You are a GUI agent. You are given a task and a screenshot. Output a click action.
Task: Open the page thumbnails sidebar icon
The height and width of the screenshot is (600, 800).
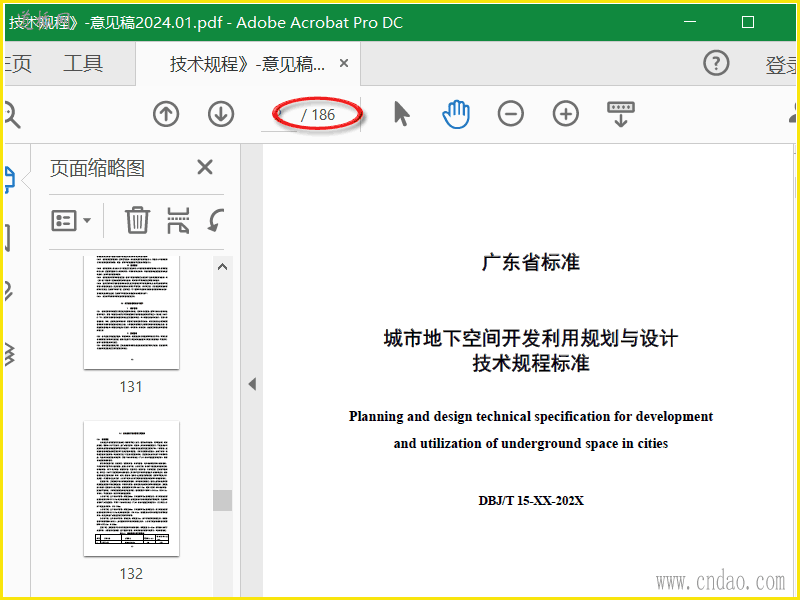(x=9, y=179)
